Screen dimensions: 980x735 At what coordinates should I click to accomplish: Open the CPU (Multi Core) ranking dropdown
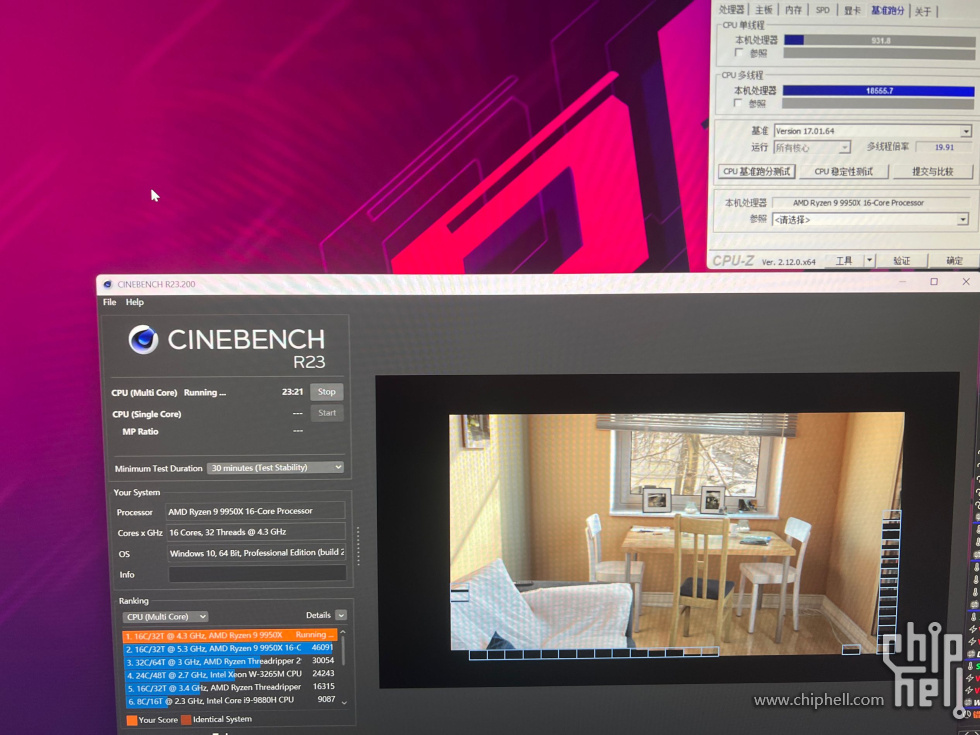[x=166, y=616]
